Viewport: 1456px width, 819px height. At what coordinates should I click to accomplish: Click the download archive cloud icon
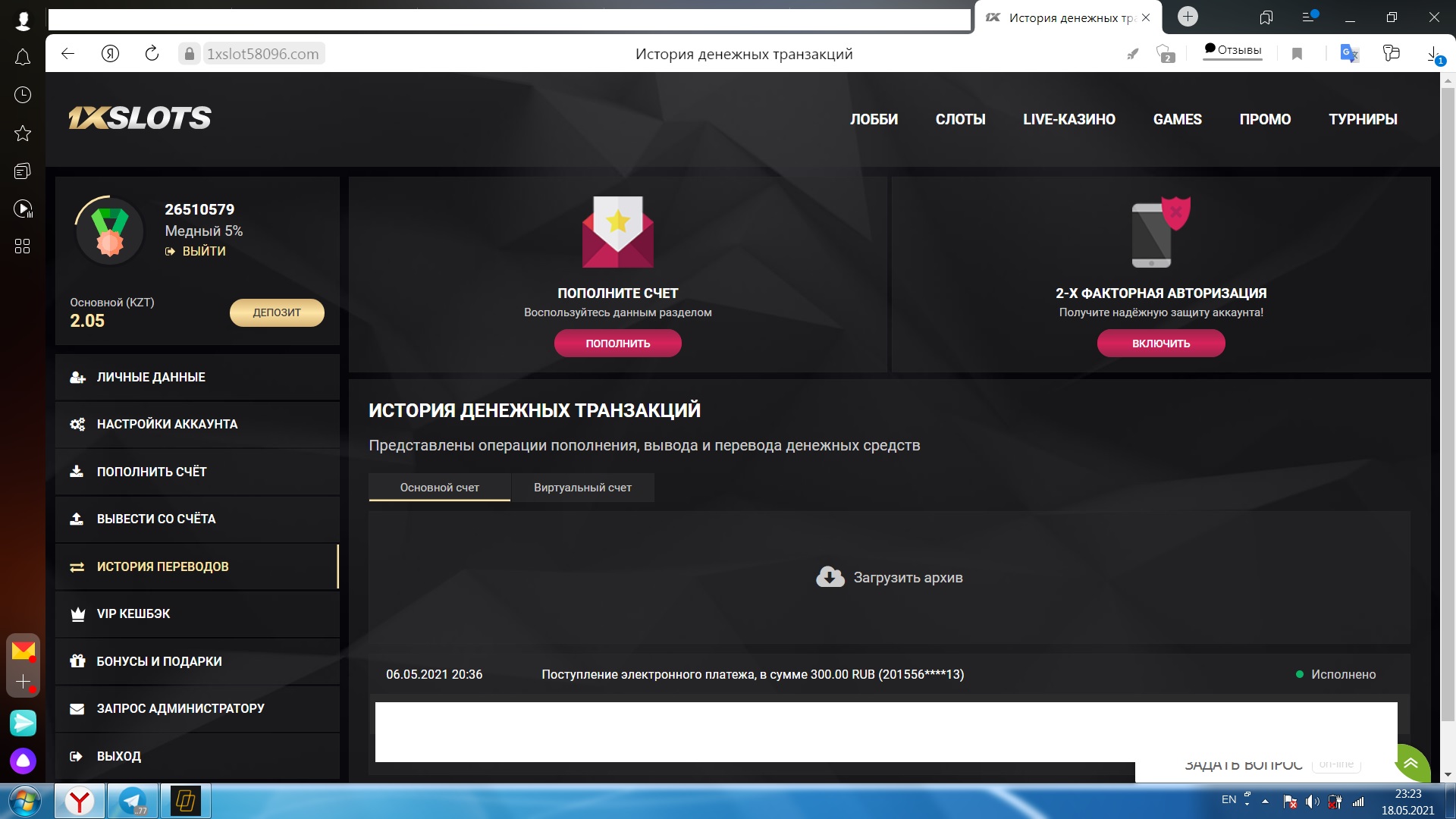[x=830, y=577]
